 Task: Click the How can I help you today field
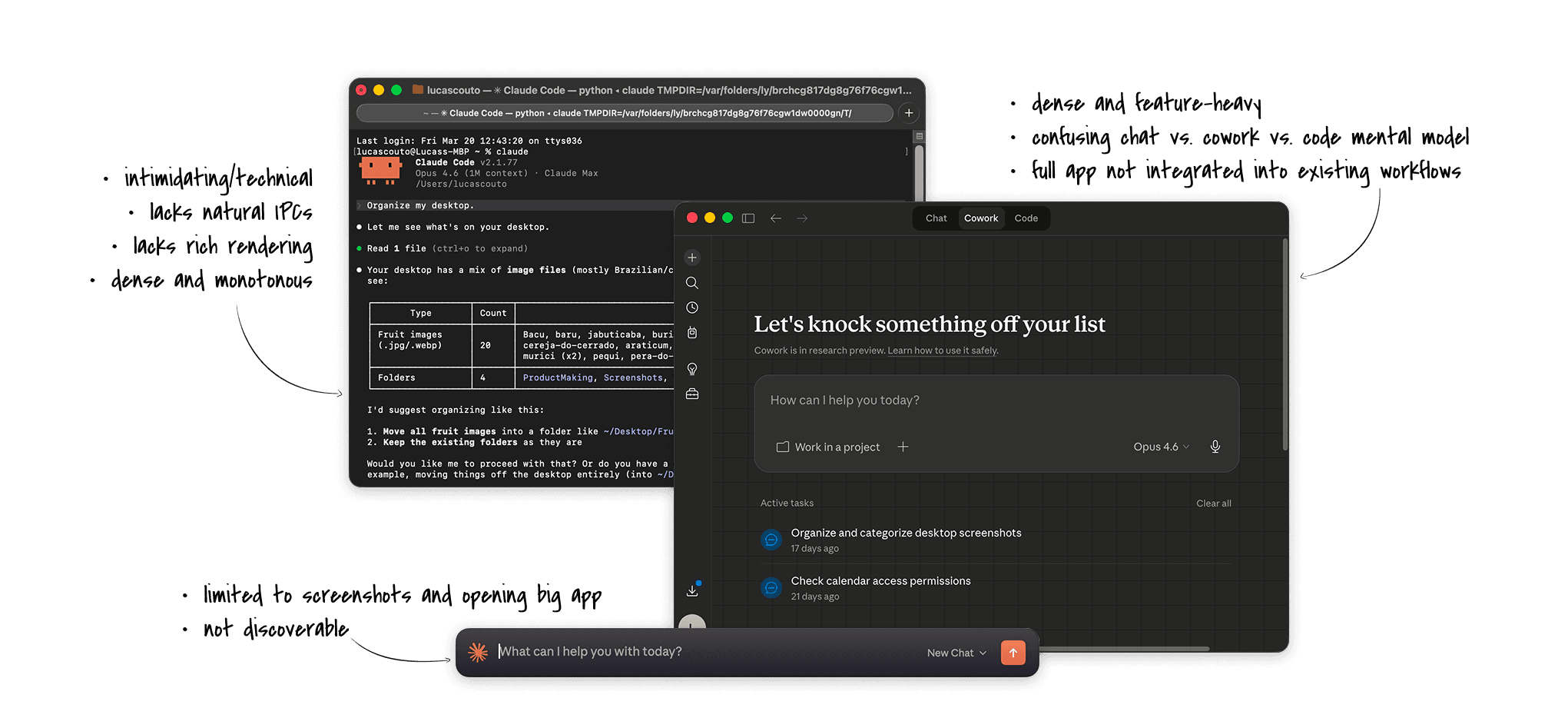[996, 401]
